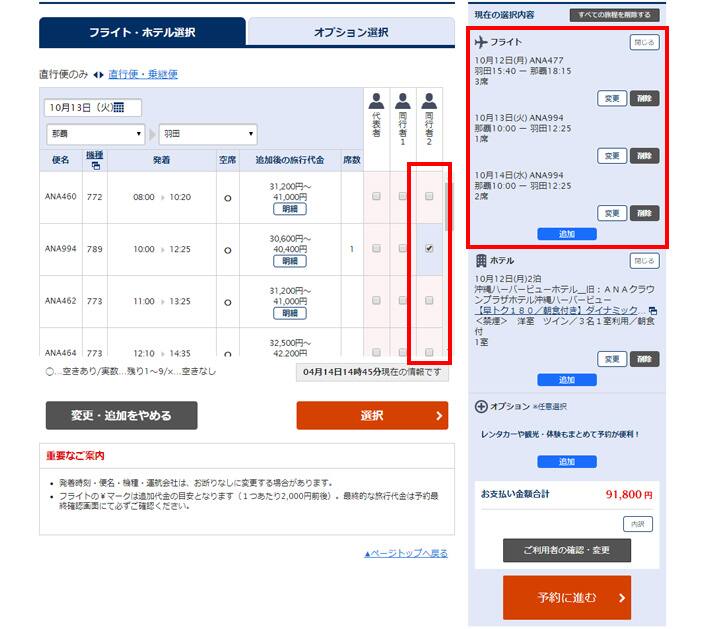Viewport: 706px width, 629px height.
Task: Click the 代表者 person icon
Action: 376,101
